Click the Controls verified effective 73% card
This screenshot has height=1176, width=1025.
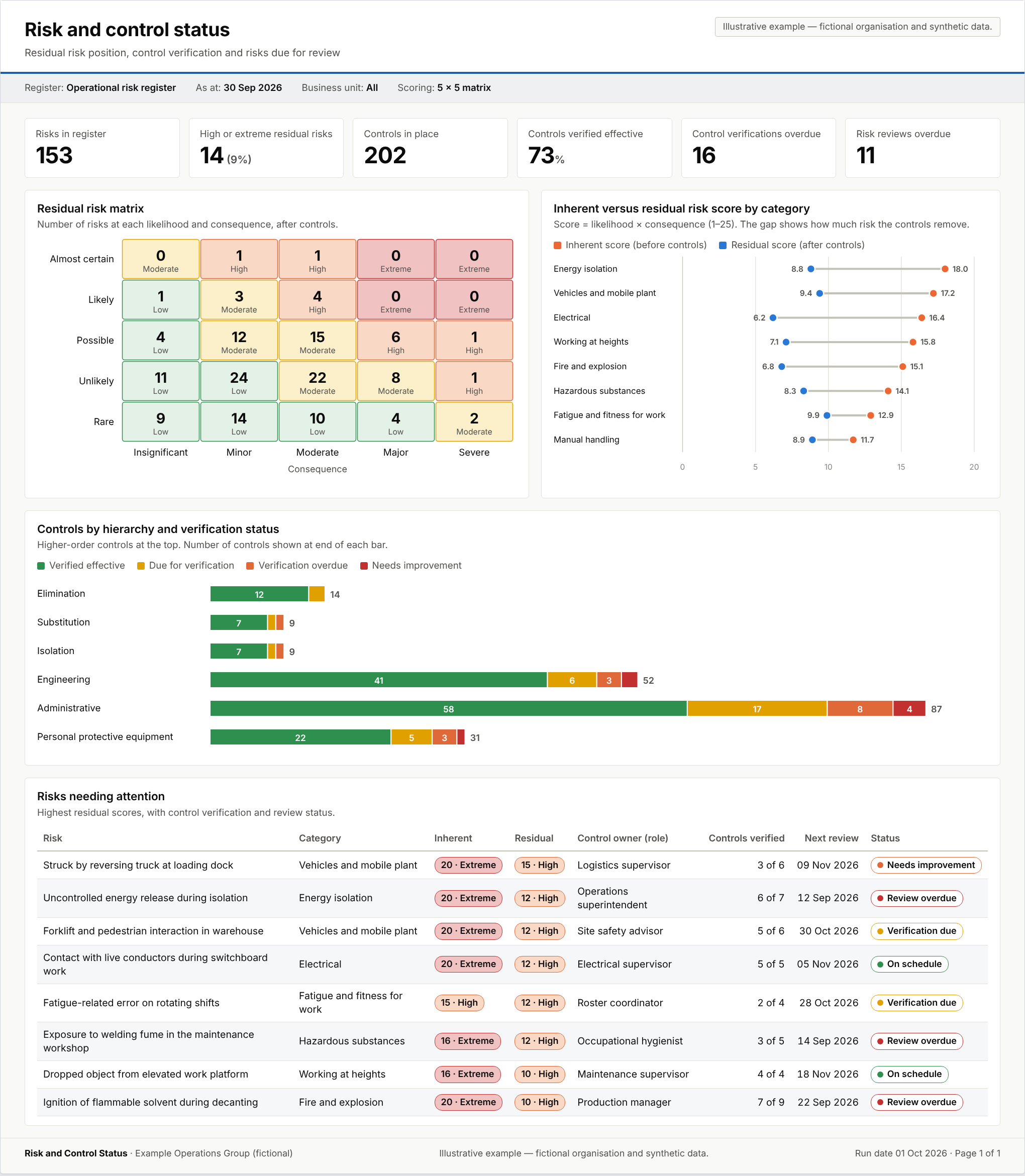[594, 148]
